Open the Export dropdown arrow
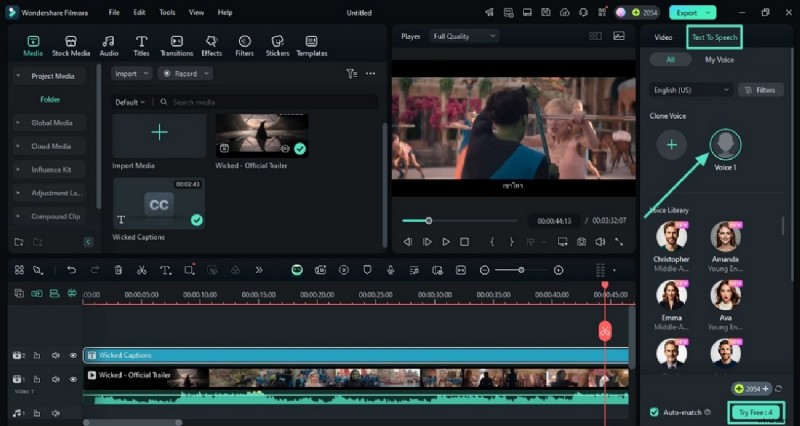Screen dimensions: 800x426 [708, 13]
